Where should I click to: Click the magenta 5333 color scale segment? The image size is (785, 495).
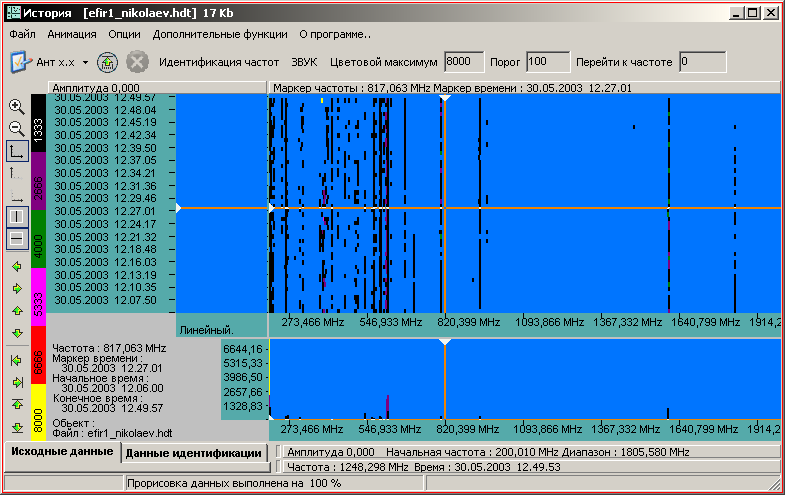click(39, 297)
